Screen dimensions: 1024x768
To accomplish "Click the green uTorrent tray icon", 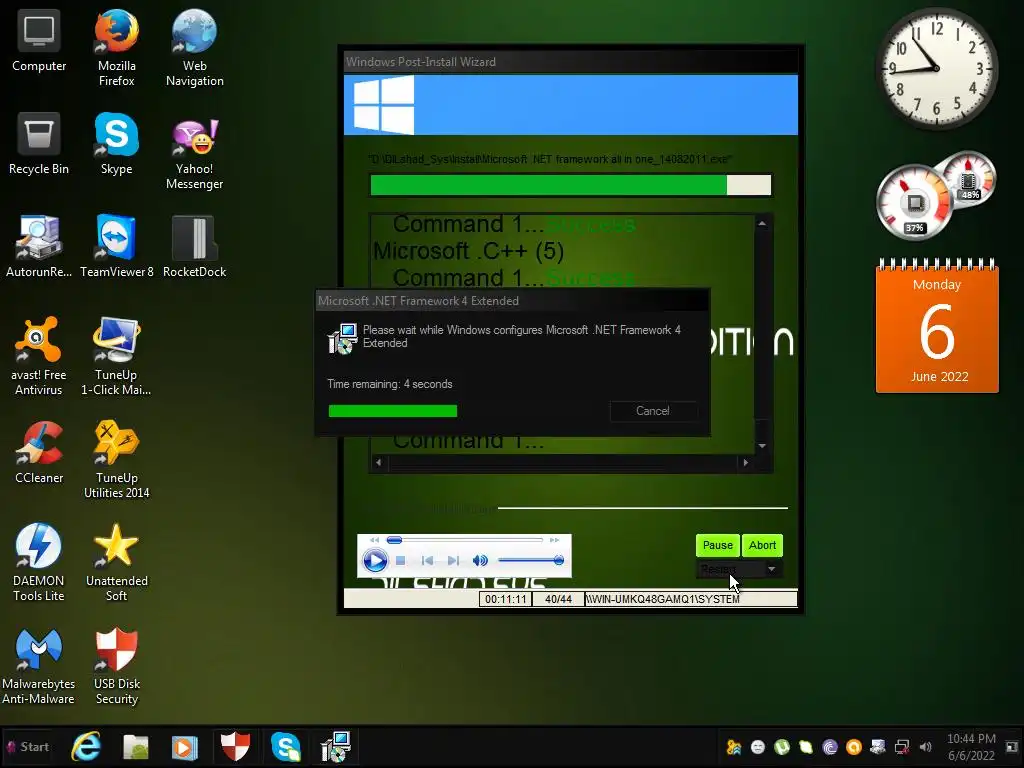I will tap(782, 747).
